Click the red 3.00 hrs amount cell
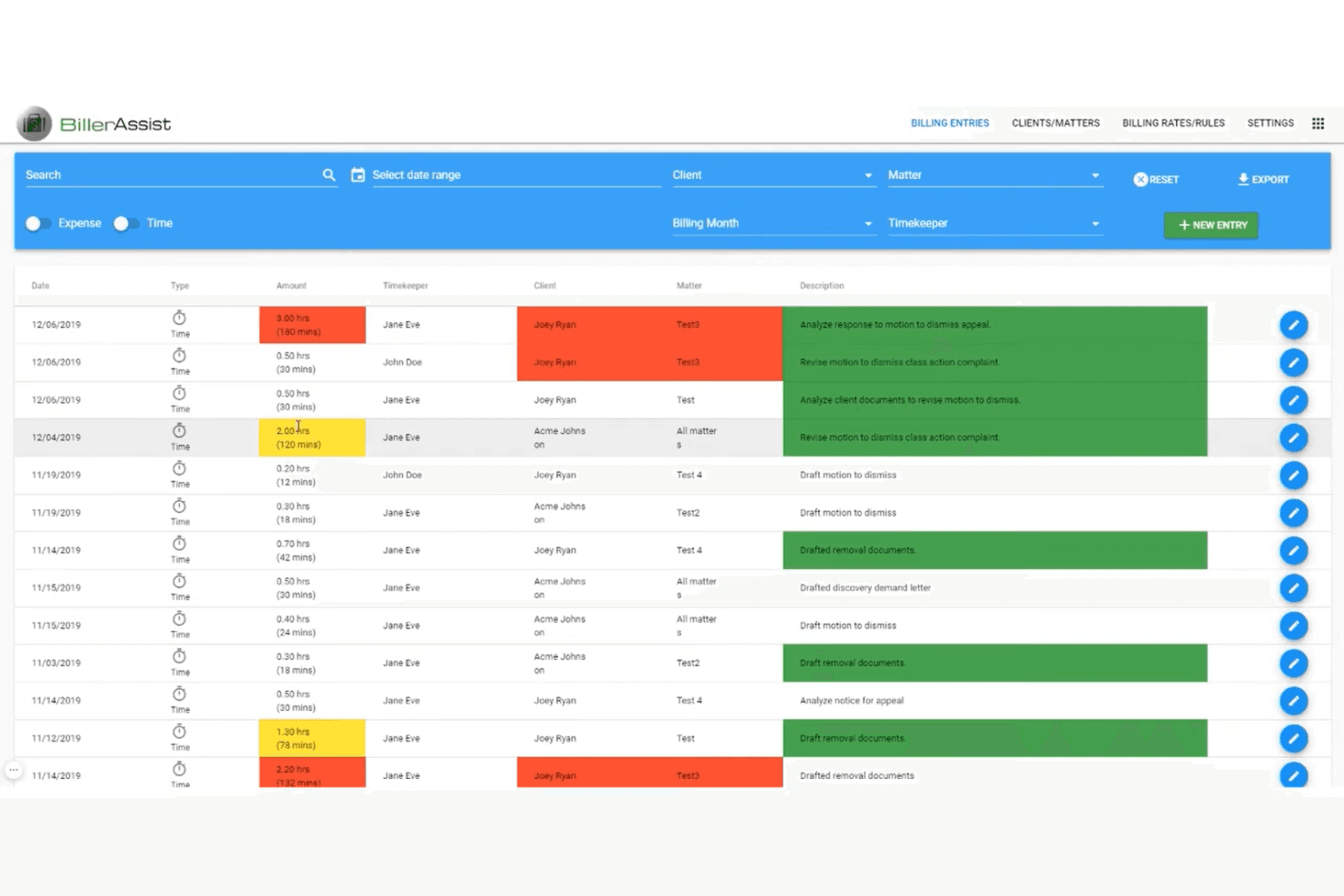The width and height of the screenshot is (1344, 896). 312,325
